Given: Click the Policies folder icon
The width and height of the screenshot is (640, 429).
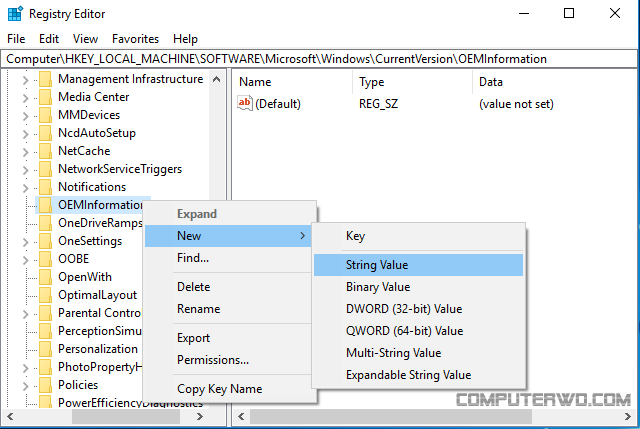Looking at the screenshot, I should (45, 385).
